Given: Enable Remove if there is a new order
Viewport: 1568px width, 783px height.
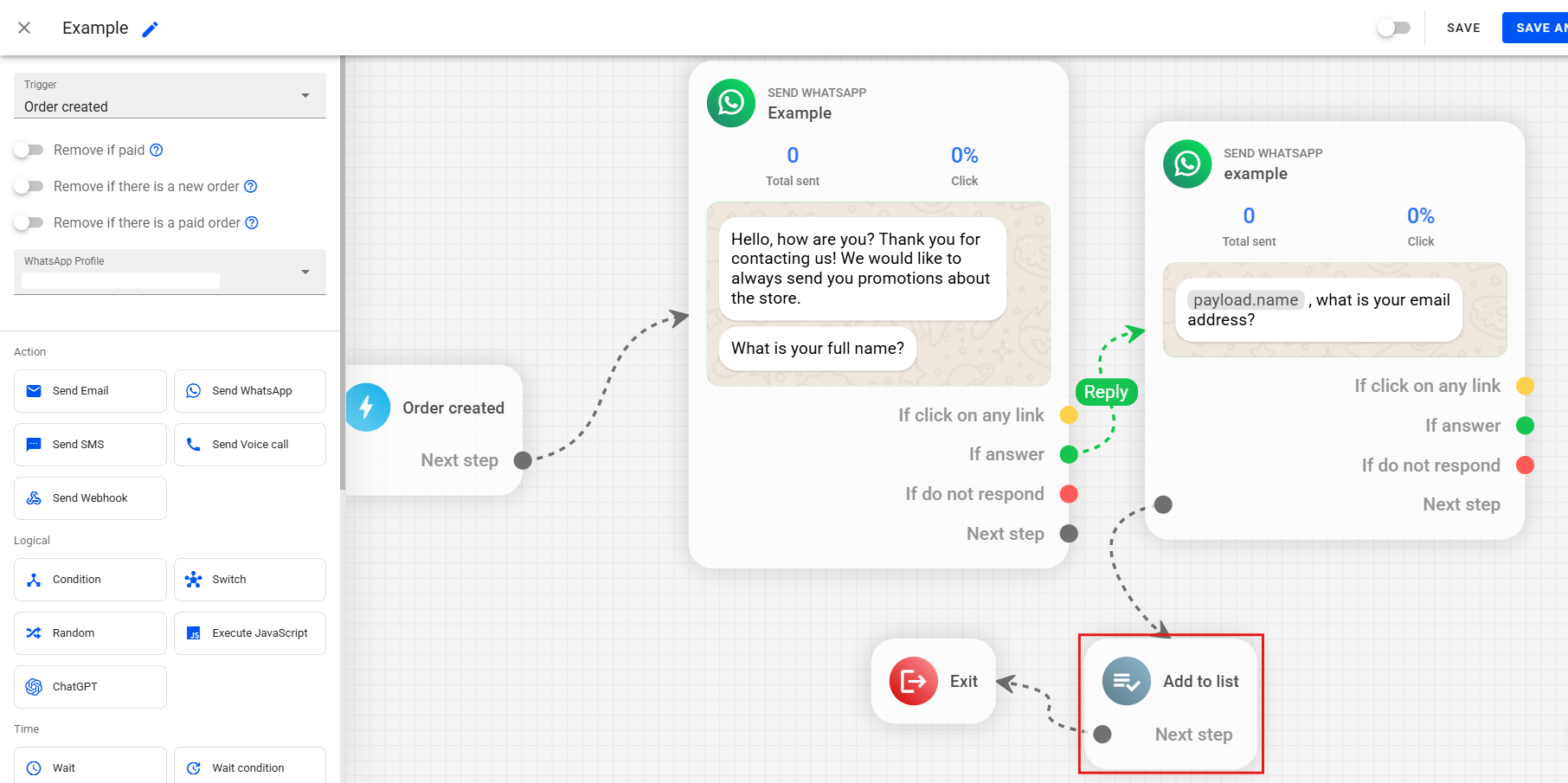Looking at the screenshot, I should point(29,186).
